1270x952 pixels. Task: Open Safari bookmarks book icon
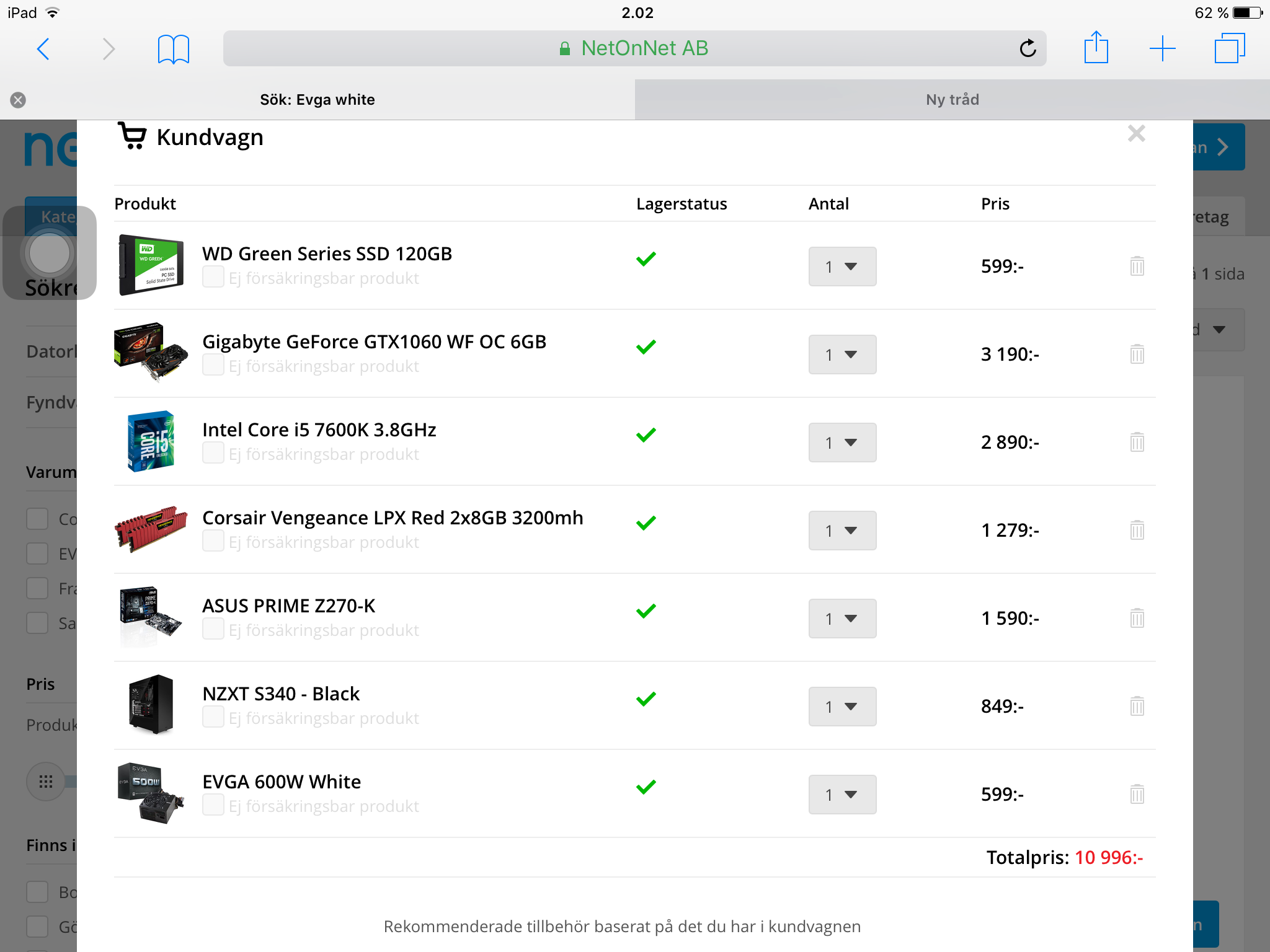(x=173, y=49)
